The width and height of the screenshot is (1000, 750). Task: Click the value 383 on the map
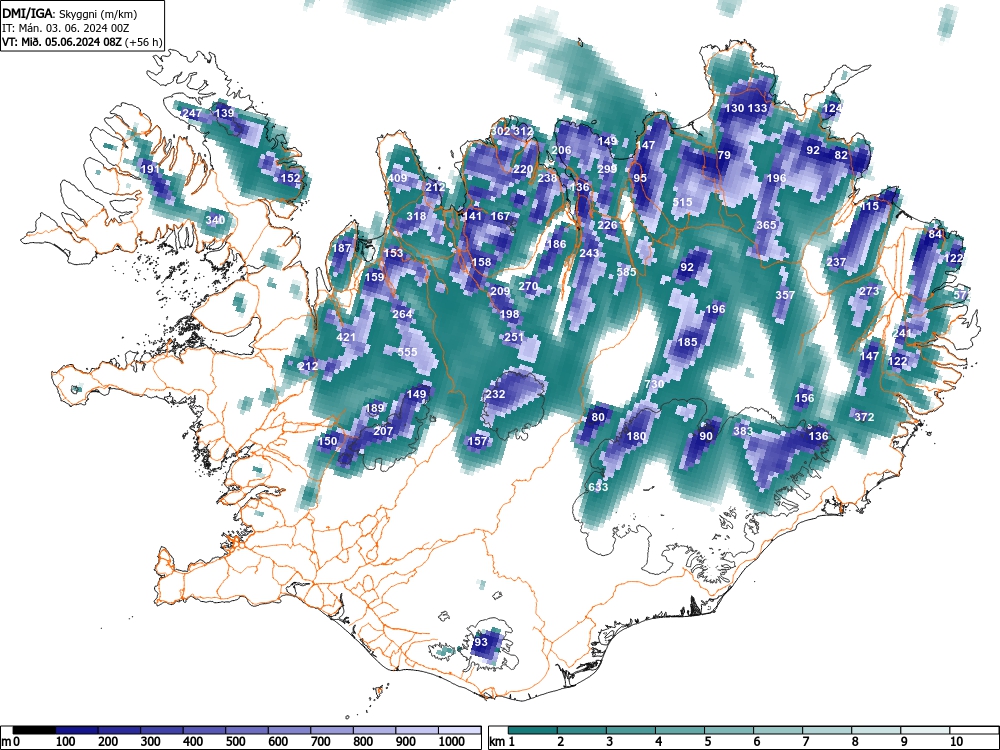point(743,431)
